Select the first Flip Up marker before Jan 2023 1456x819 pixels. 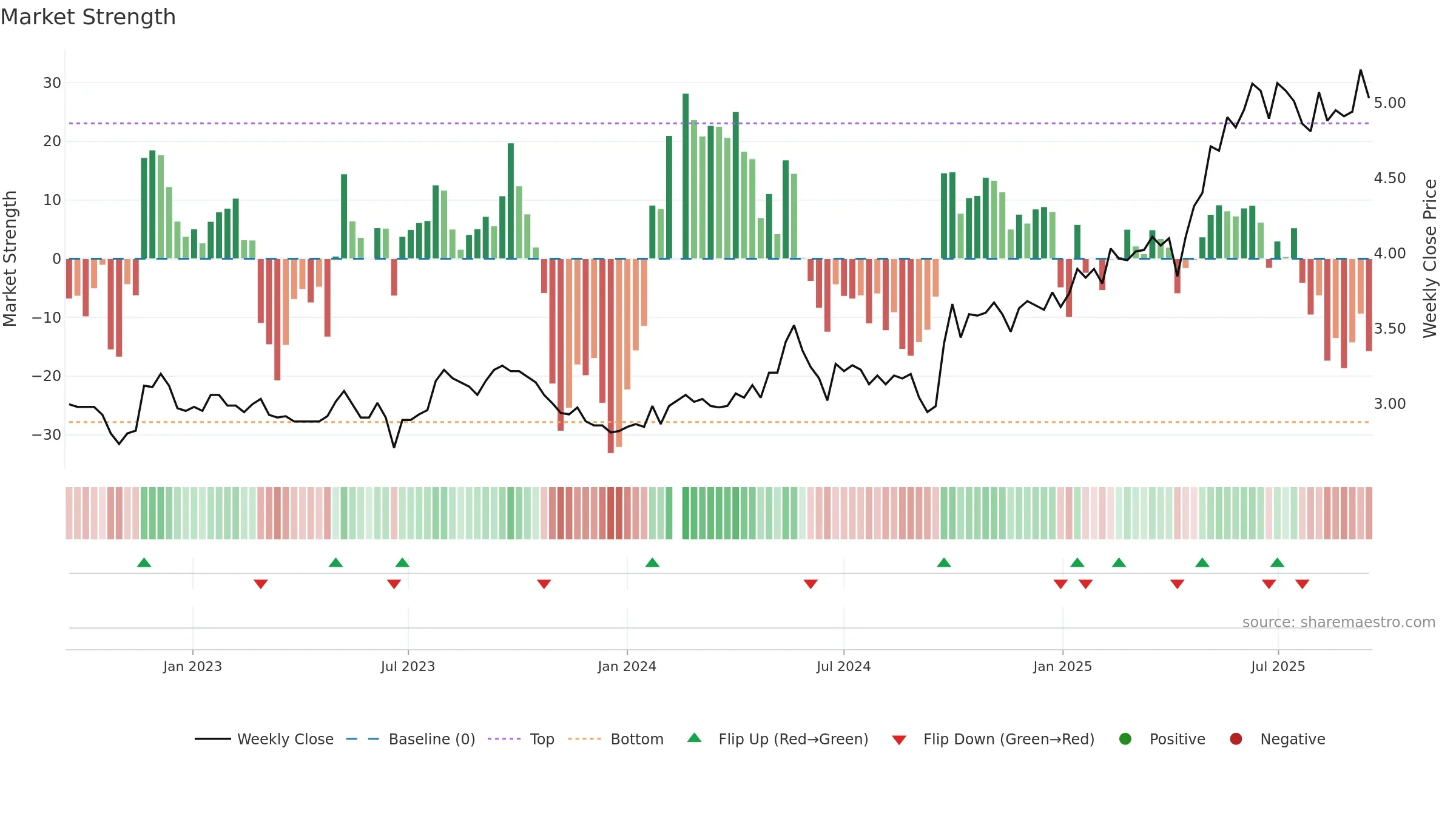[x=144, y=562]
